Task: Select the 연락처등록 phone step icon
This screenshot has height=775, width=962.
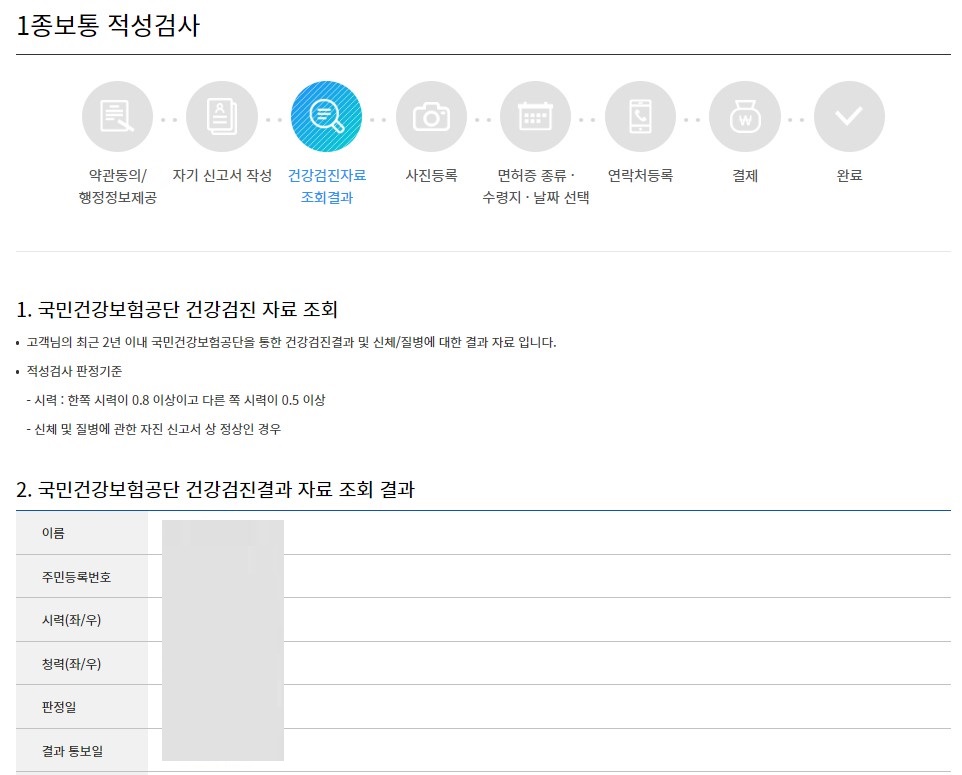Action: (x=640, y=115)
